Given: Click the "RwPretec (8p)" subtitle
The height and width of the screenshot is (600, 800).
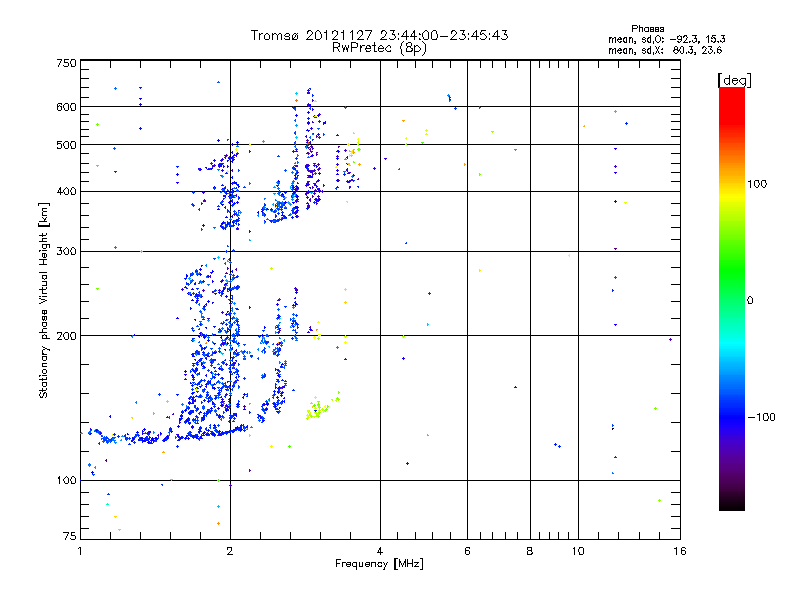Looking at the screenshot, I should coord(379,48).
